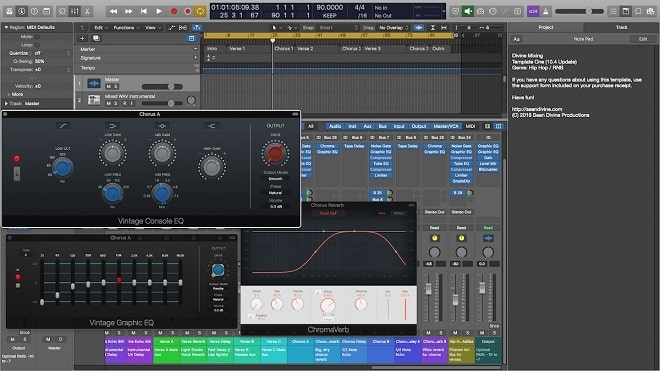
Task: Open the Library button in control bar
Action: click(9, 11)
